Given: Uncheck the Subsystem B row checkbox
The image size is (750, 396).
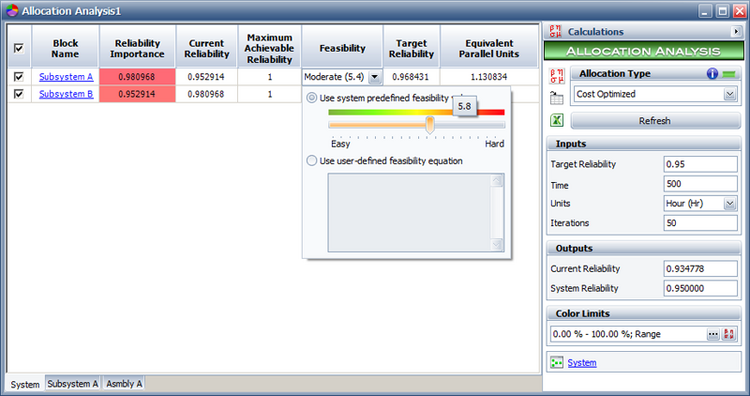Looking at the screenshot, I should 19,94.
